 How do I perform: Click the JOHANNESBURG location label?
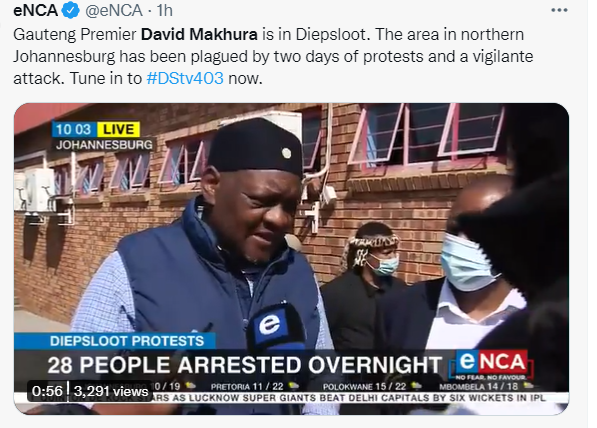[104, 145]
